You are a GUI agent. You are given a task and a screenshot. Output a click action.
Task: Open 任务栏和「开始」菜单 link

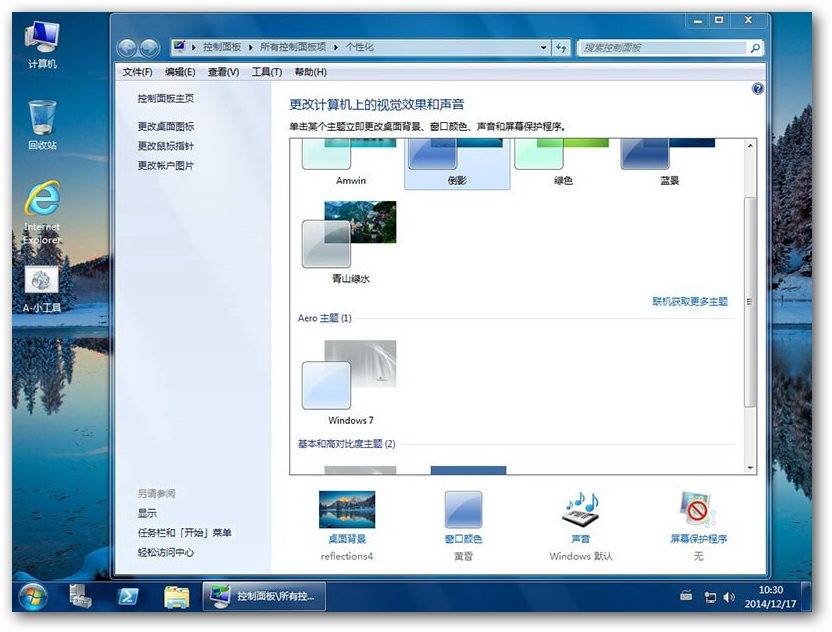coord(184,533)
